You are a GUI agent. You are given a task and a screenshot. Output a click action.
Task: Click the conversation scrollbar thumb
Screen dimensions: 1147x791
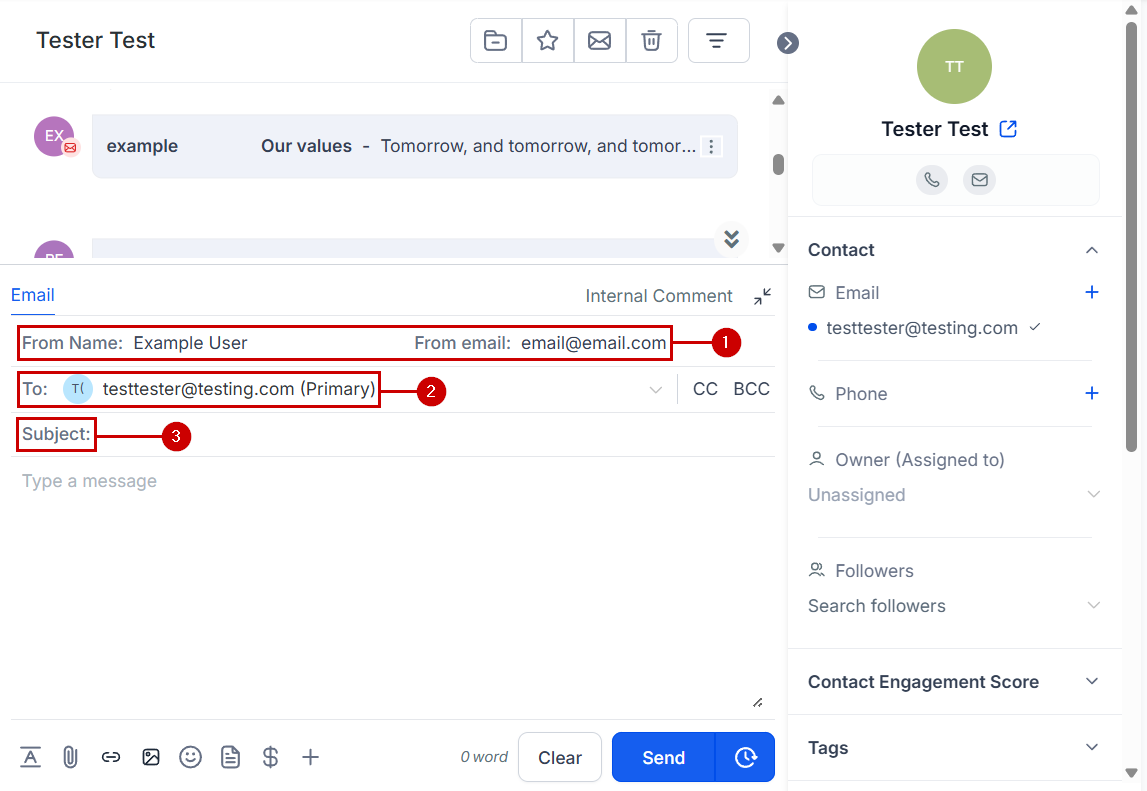778,165
